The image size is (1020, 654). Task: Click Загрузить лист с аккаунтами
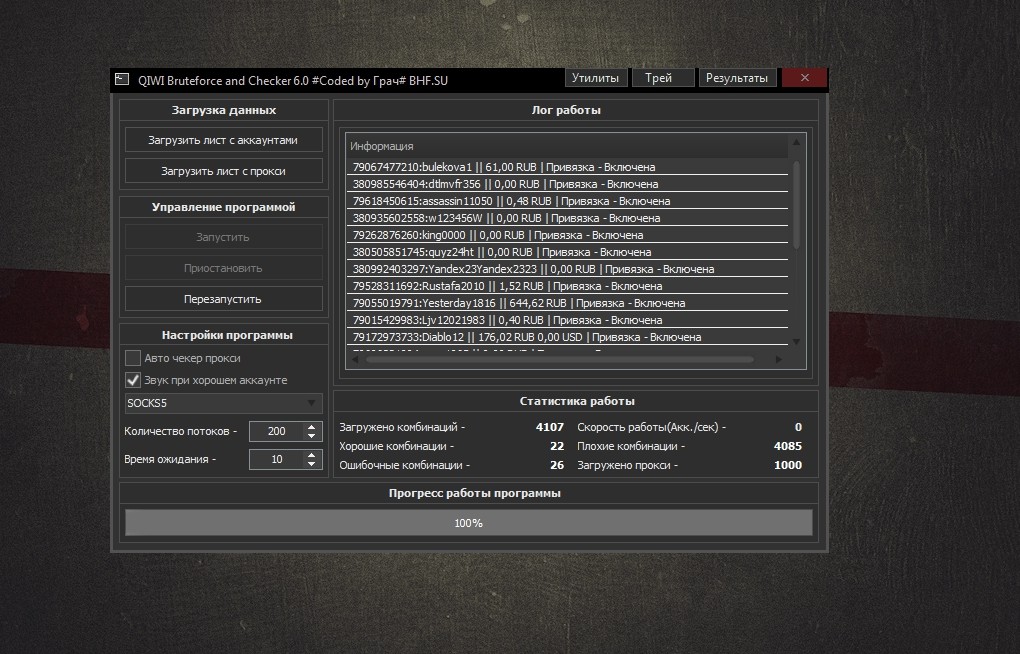[x=223, y=140]
